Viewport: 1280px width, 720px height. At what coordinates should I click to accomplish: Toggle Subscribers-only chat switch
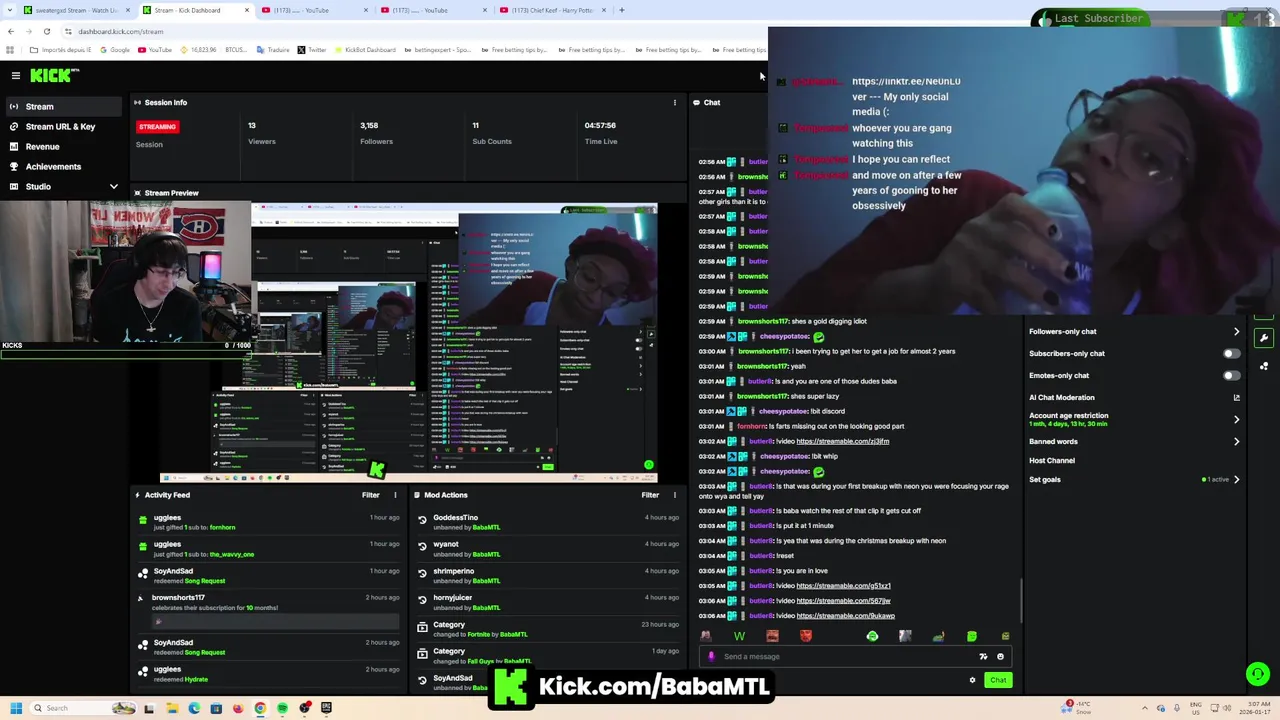point(1231,353)
